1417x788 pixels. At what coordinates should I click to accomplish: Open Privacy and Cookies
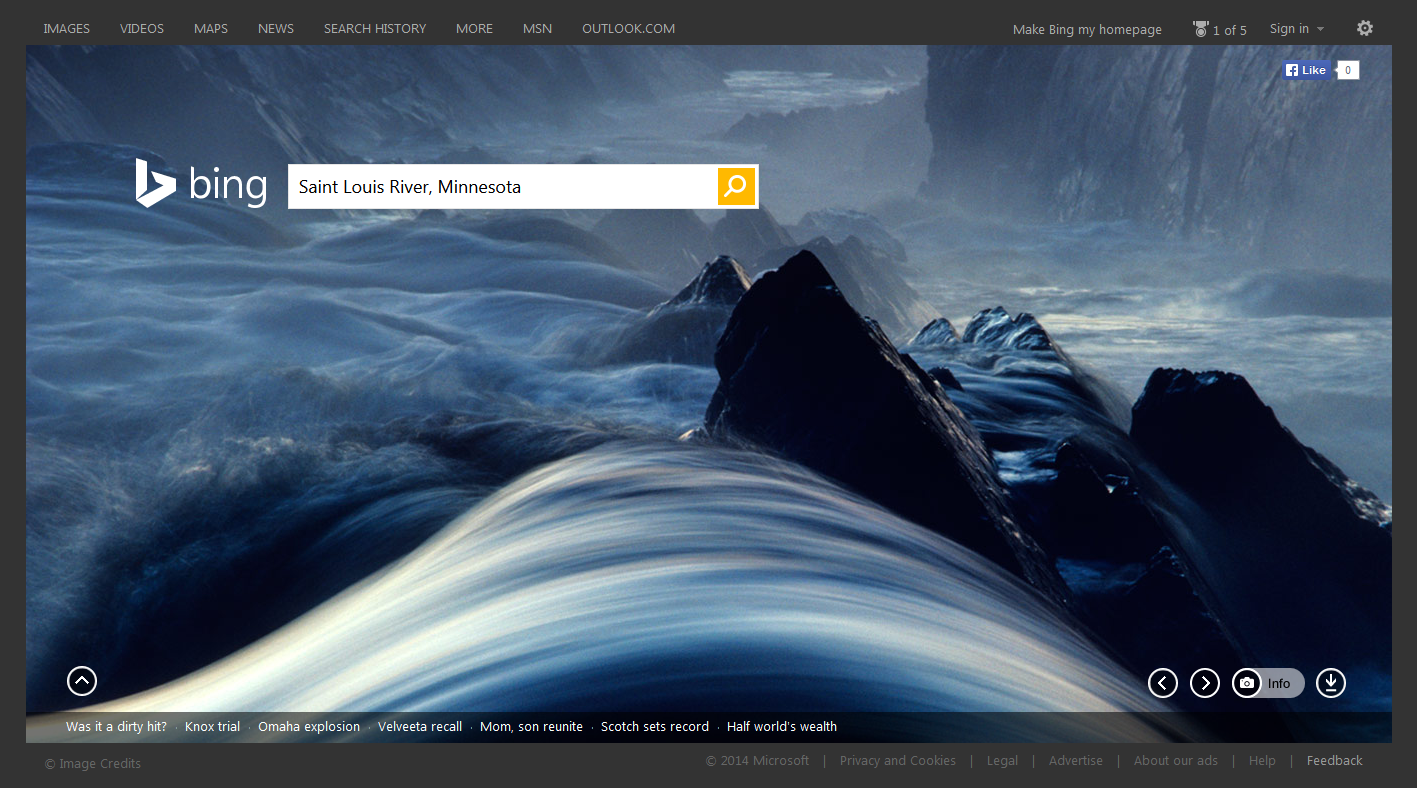coord(898,761)
